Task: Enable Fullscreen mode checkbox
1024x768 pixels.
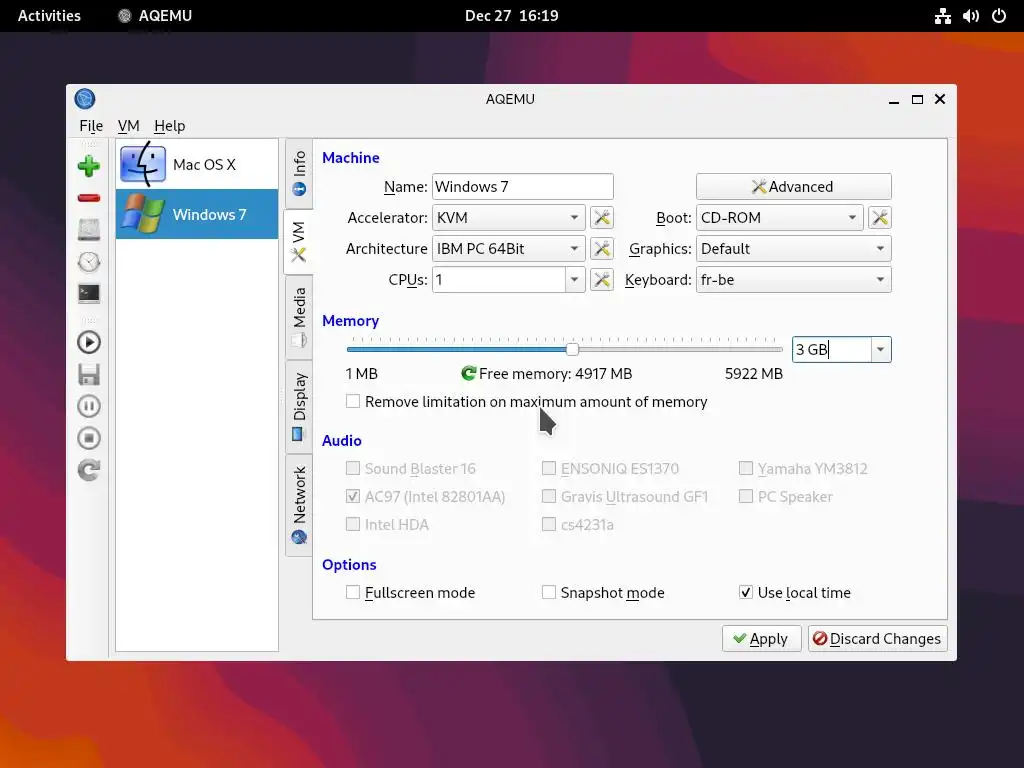Action: (x=353, y=592)
